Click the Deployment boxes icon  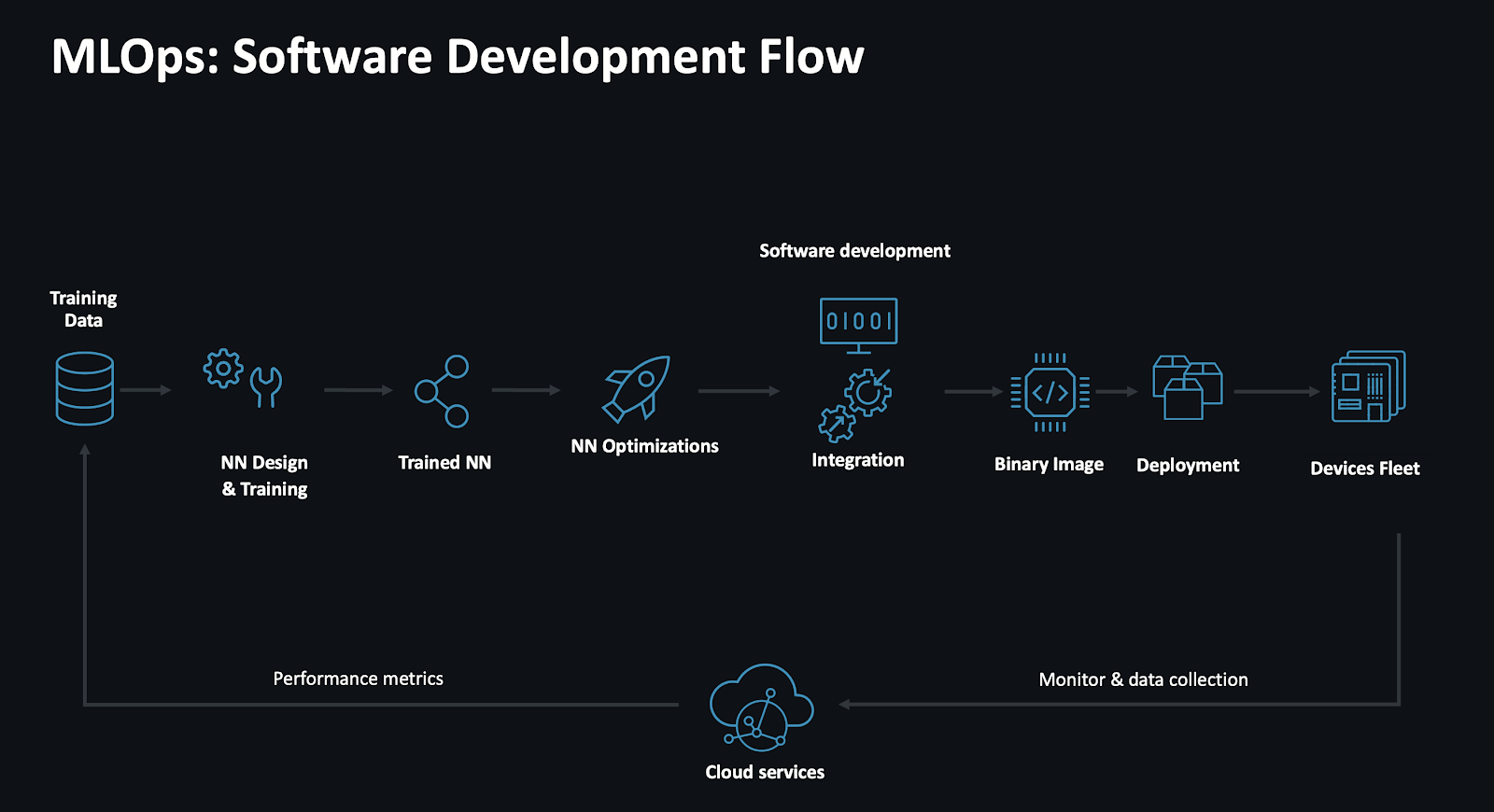click(x=1187, y=387)
